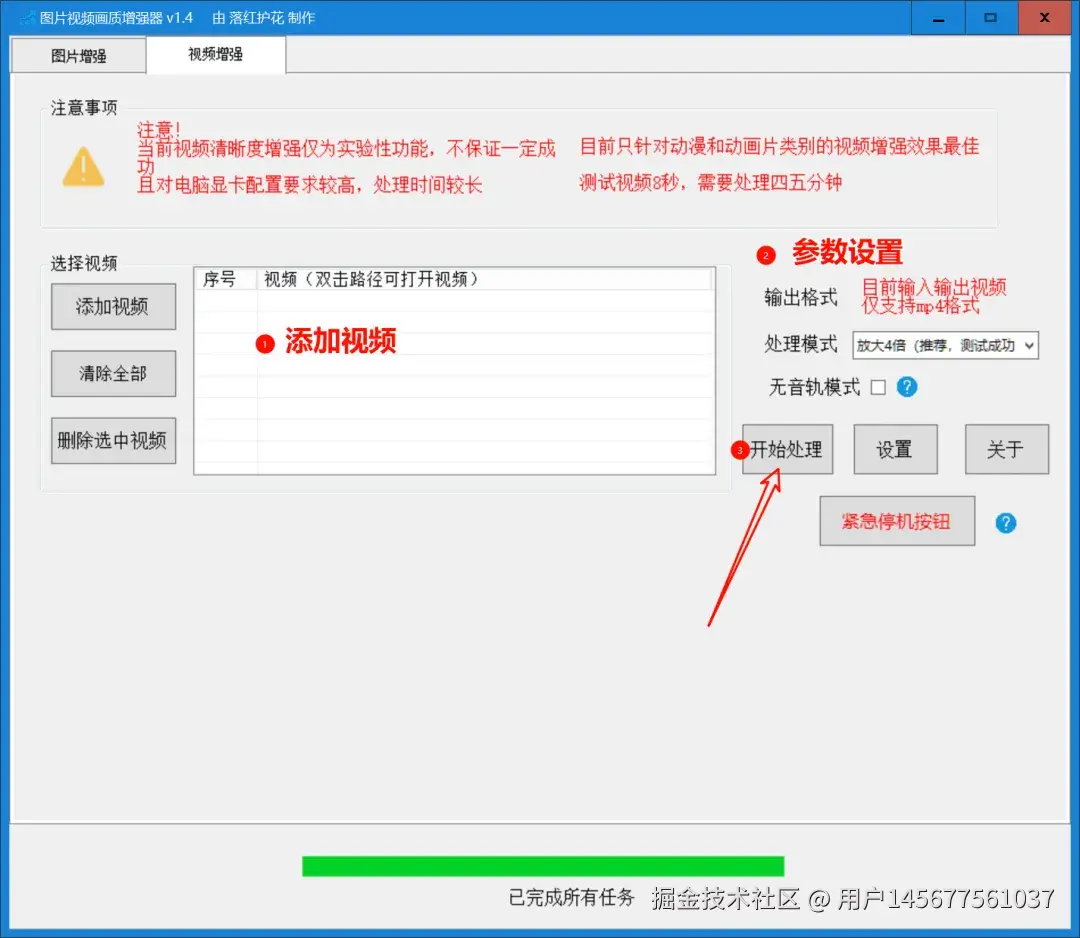1080x938 pixels.
Task: Open settings via the 设置 button
Action: click(895, 449)
